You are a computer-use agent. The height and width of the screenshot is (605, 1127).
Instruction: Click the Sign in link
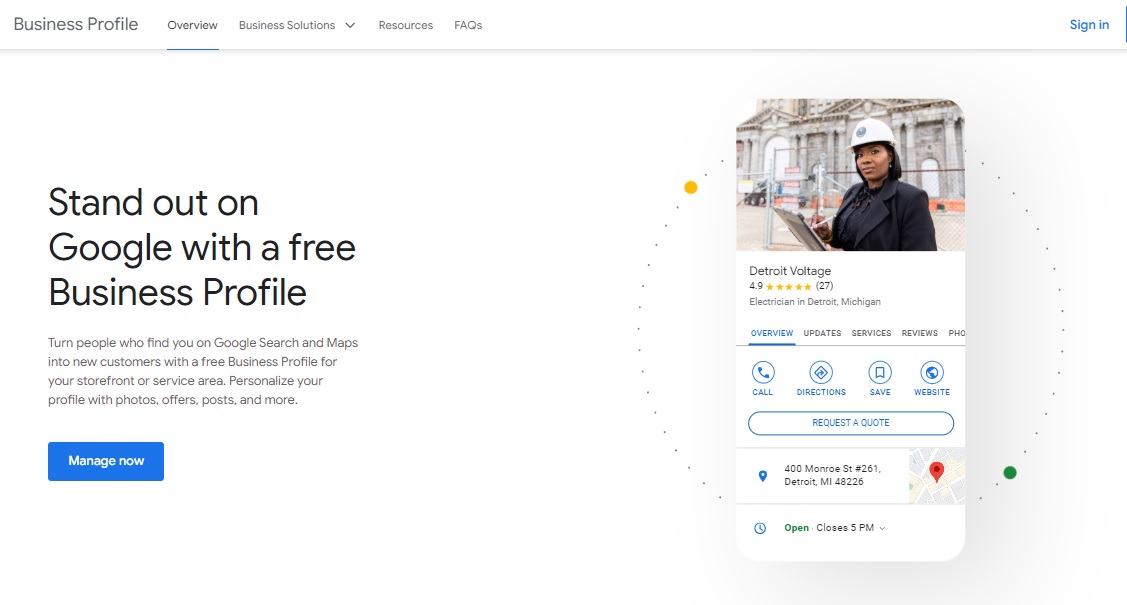(x=1089, y=24)
